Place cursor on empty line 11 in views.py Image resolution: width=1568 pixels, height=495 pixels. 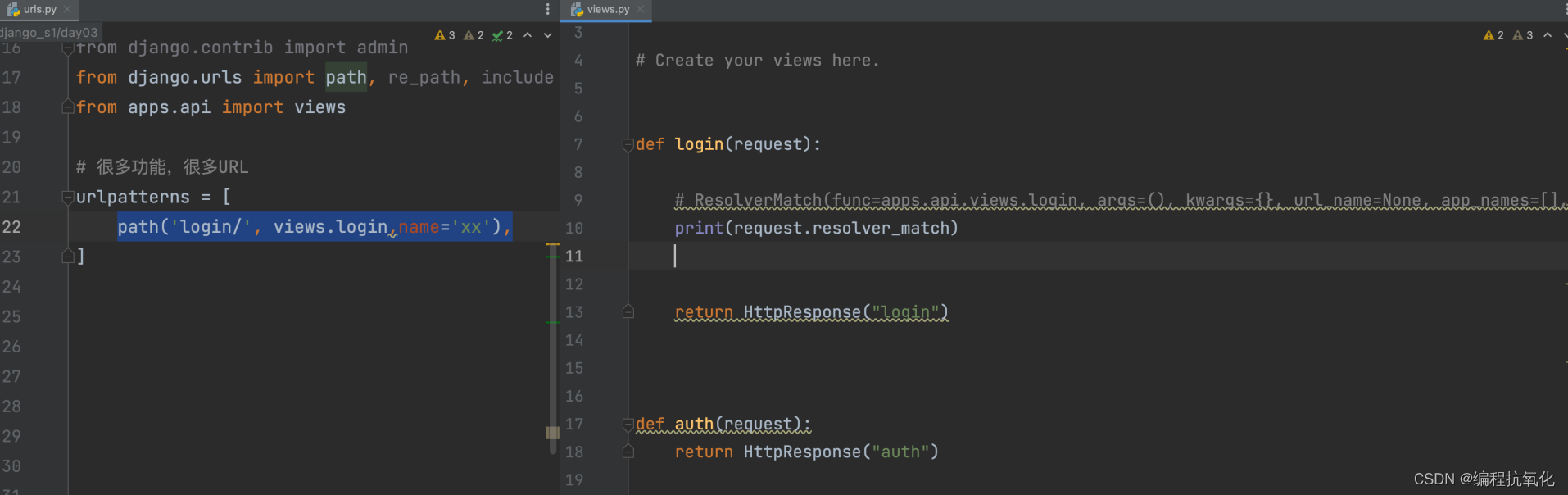[x=1098, y=257]
